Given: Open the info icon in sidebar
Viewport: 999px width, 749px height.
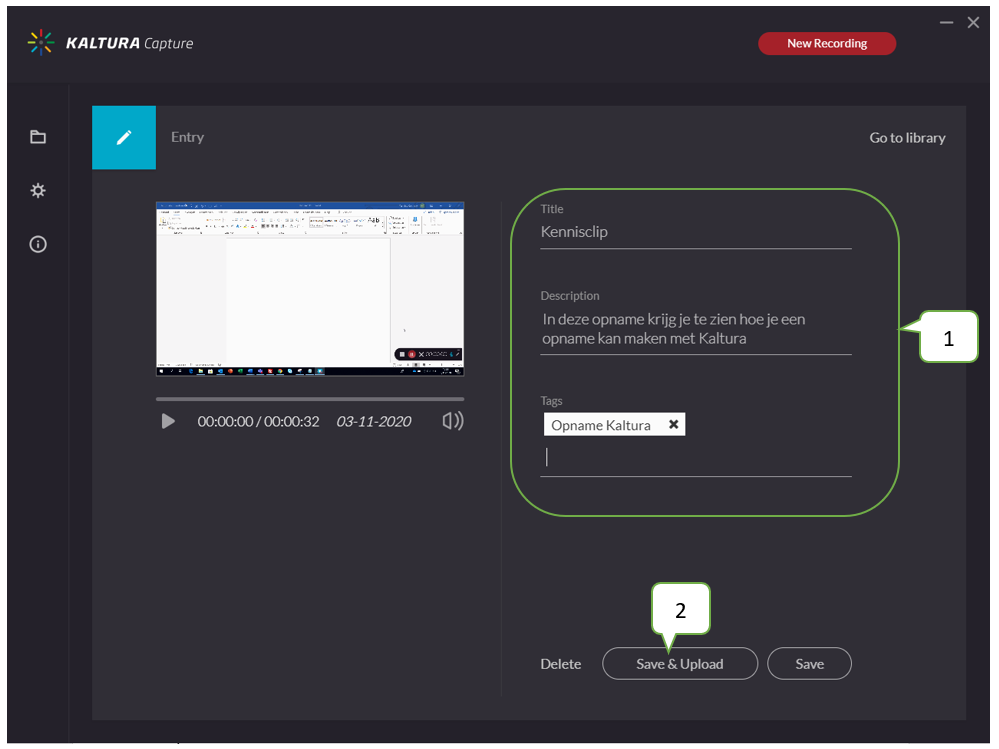Looking at the screenshot, I should pos(38,244).
